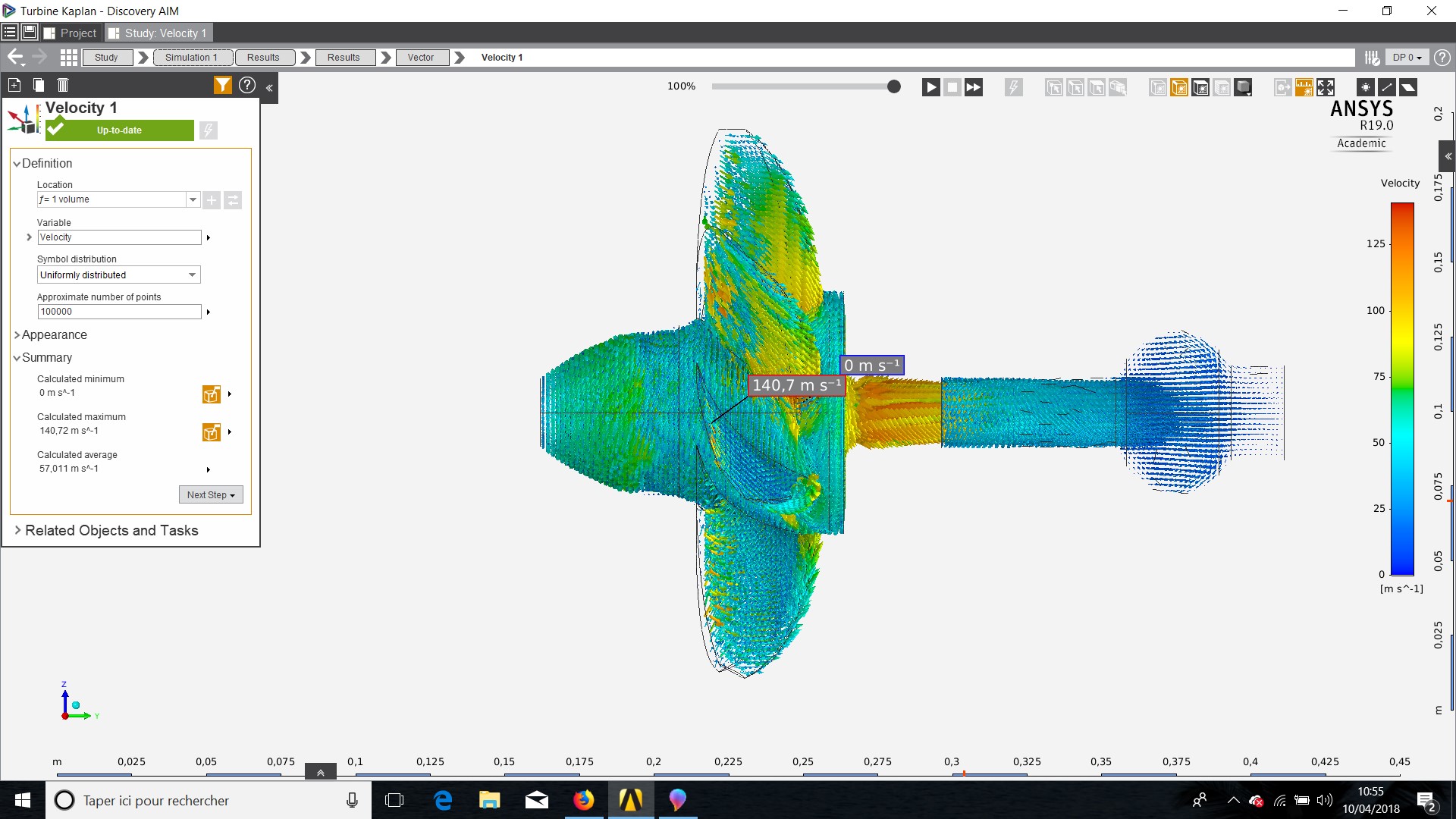
Task: Expand Related Objects and Tasks
Action: [x=111, y=530]
